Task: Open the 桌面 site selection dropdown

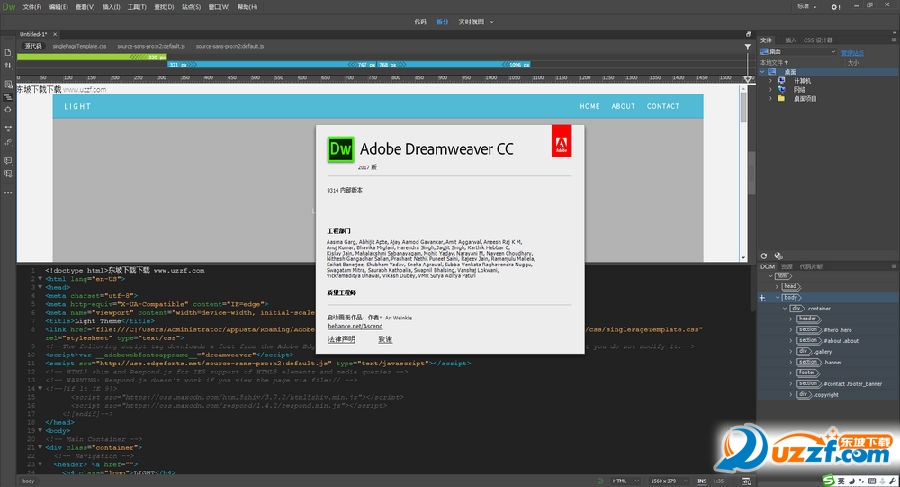Action: pyautogui.click(x=798, y=52)
